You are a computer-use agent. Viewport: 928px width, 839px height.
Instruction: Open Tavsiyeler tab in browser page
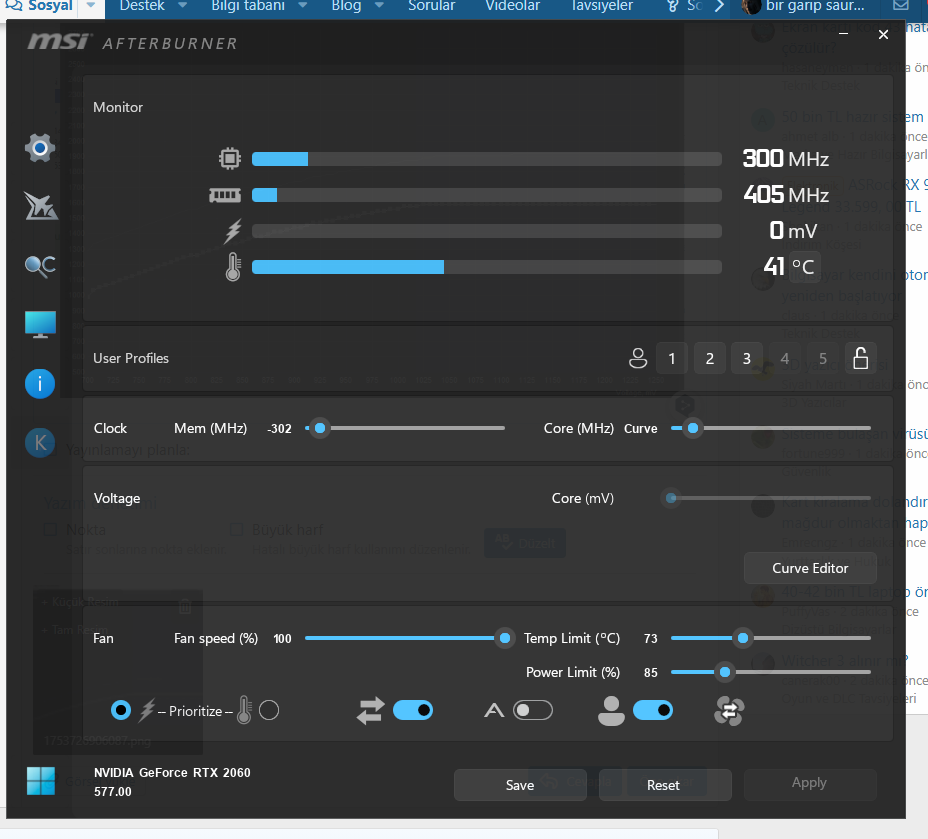click(601, 6)
